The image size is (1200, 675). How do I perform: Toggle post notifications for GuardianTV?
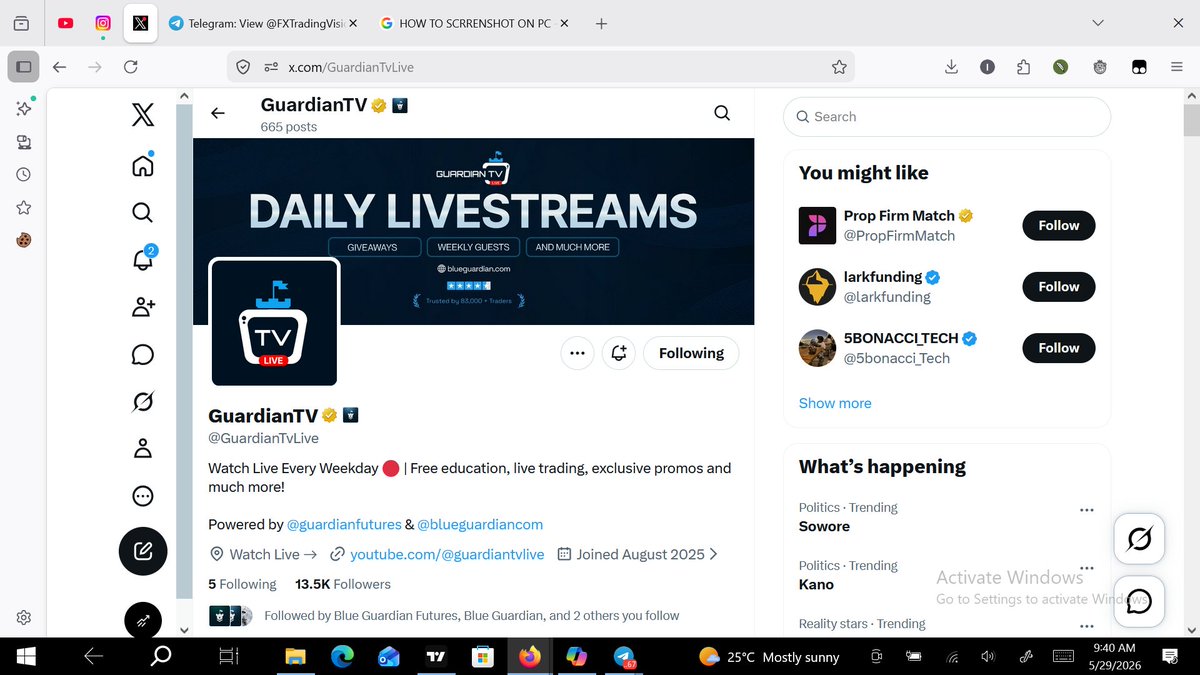[619, 353]
